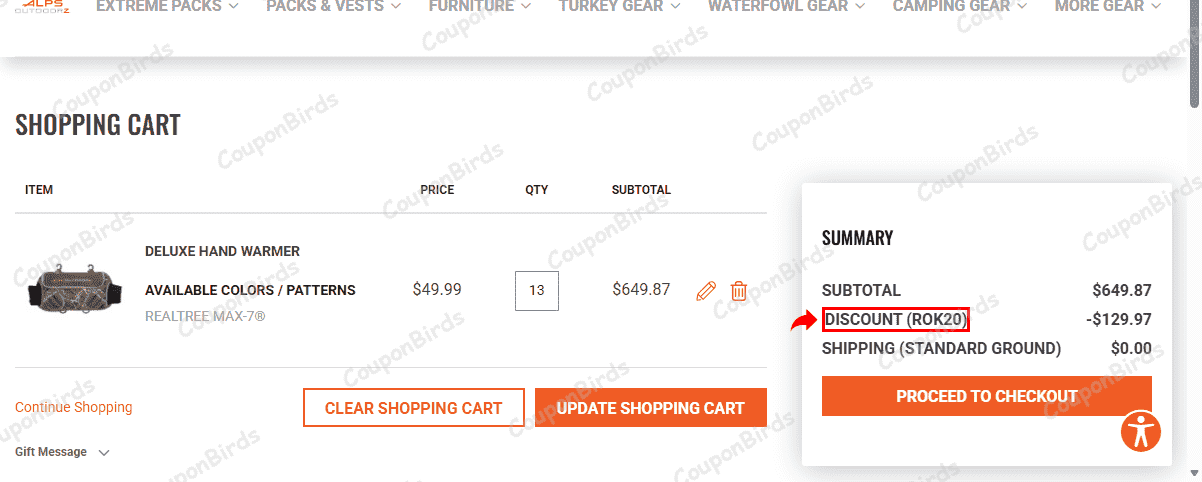Click Update Shopping Cart button
This screenshot has width=1202, height=482.
[650, 408]
